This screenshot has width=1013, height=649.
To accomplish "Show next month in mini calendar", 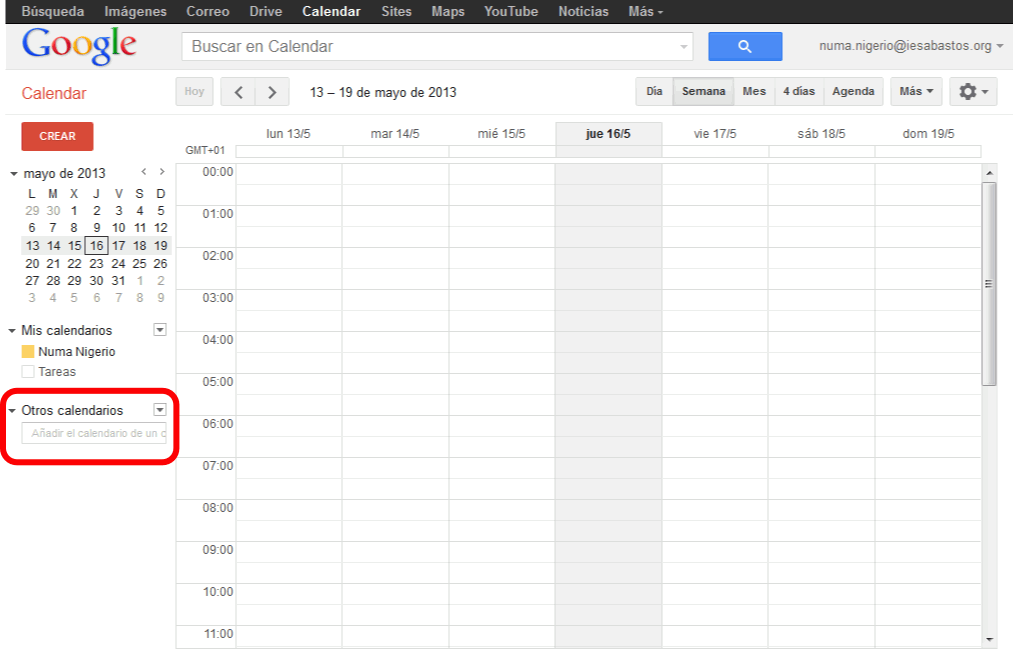I will tap(162, 172).
